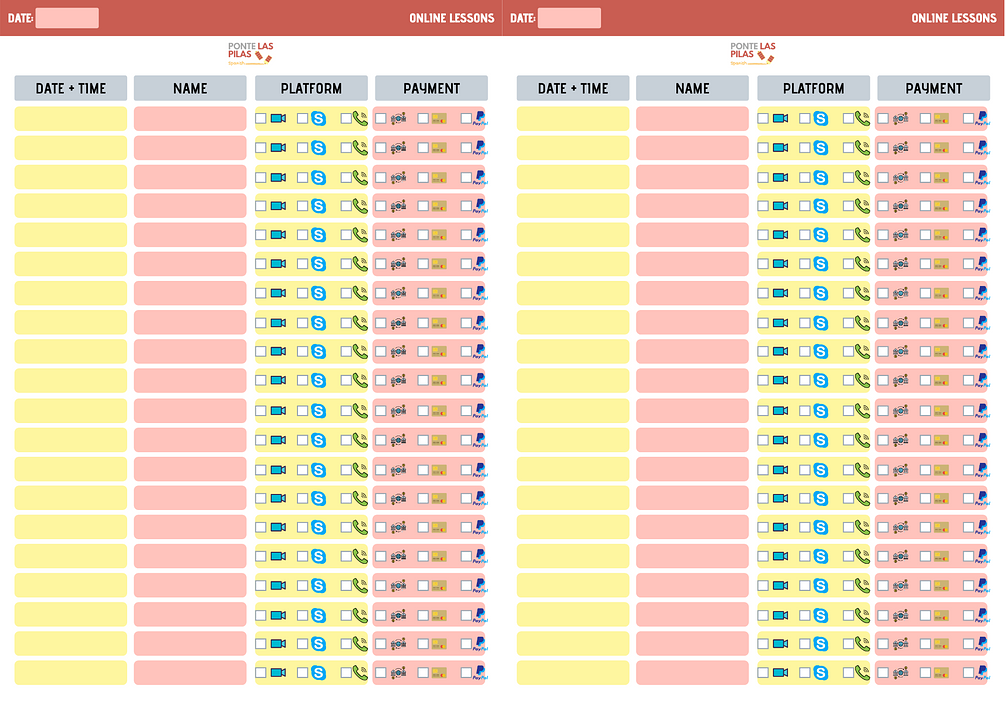Click ONLINE LESSONS title on the right page
1005x711 pixels.
954,18
